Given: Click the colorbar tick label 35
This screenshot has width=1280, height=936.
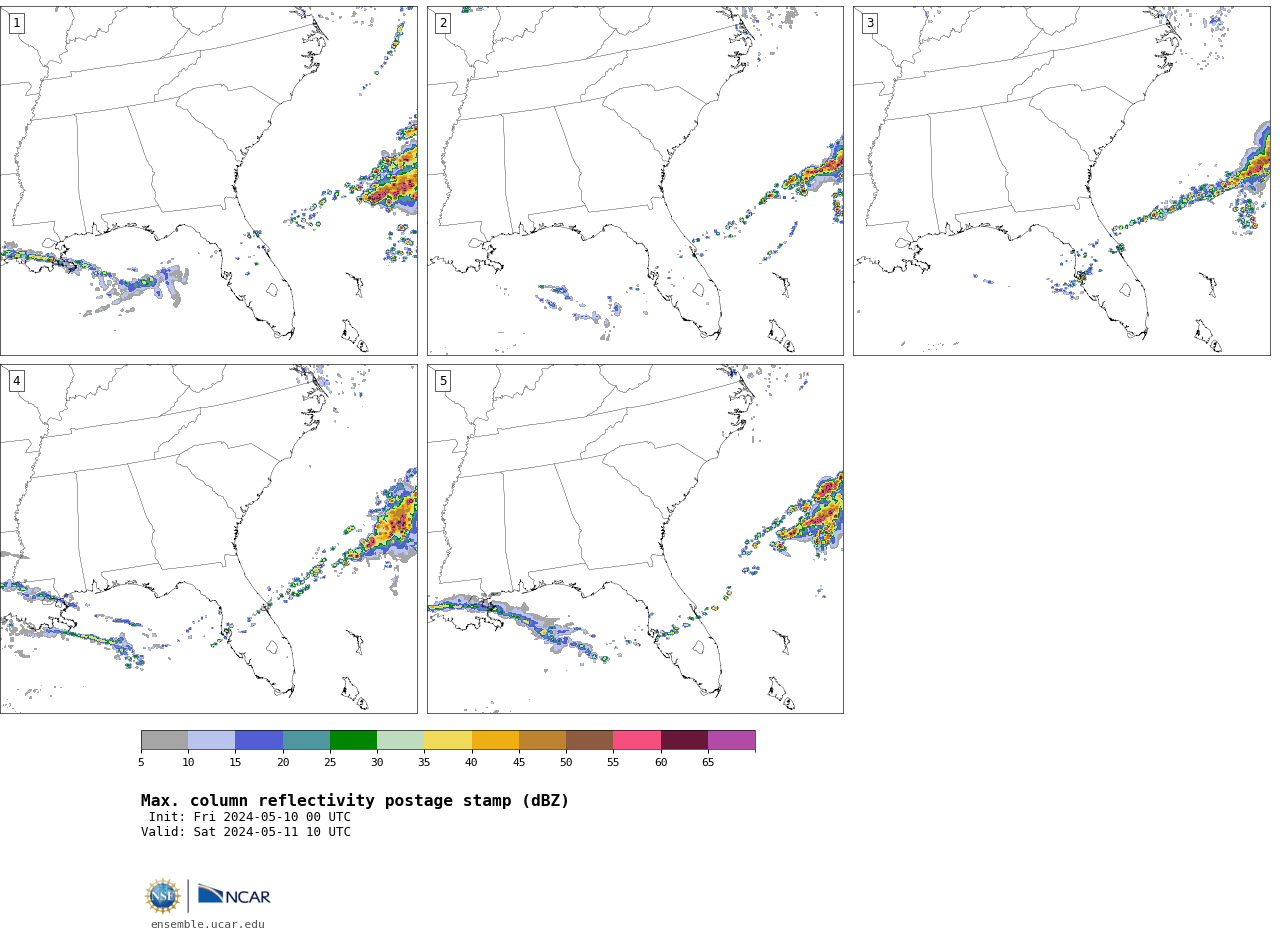Looking at the screenshot, I should 424,763.
